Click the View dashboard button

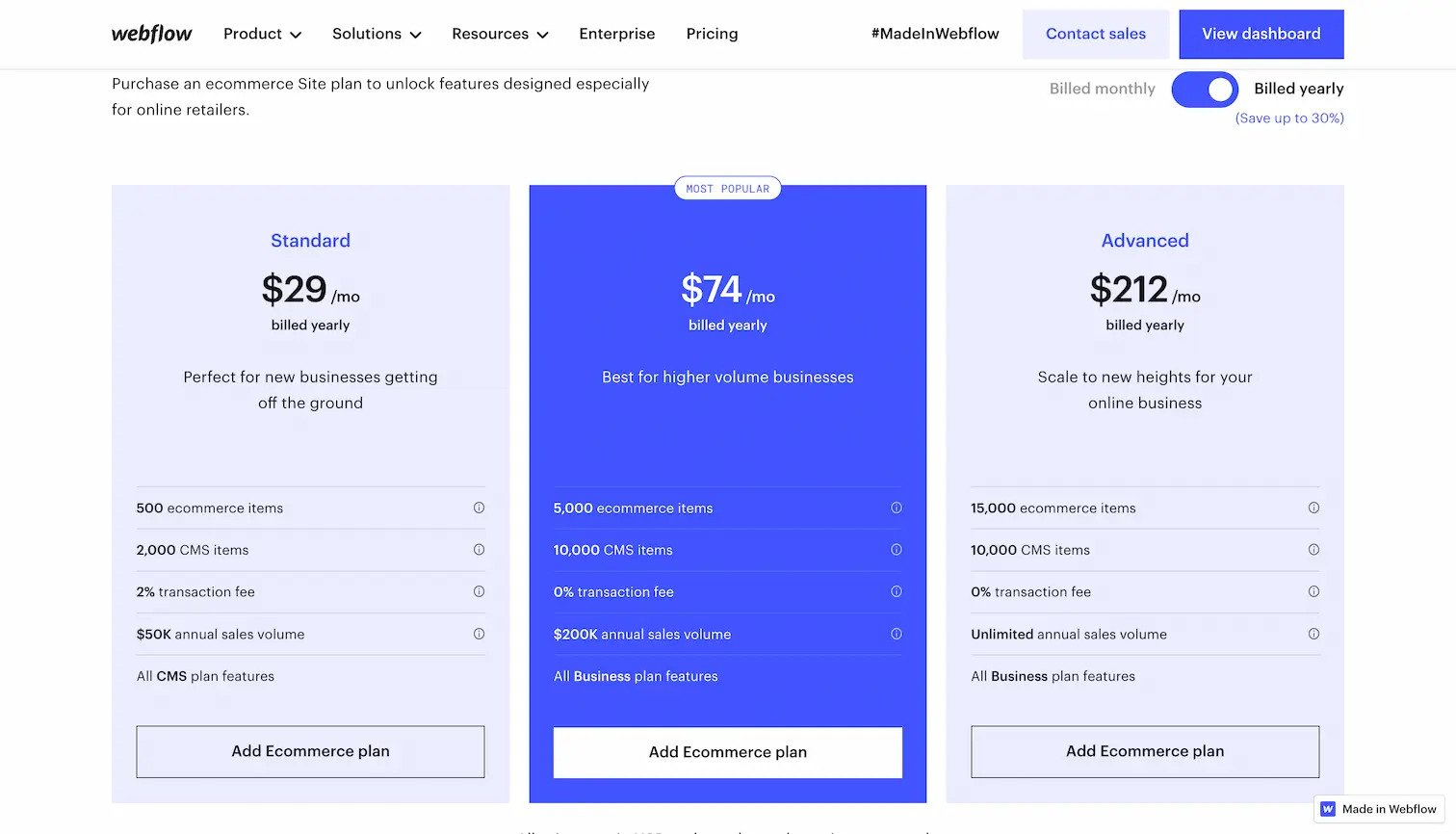[1261, 34]
